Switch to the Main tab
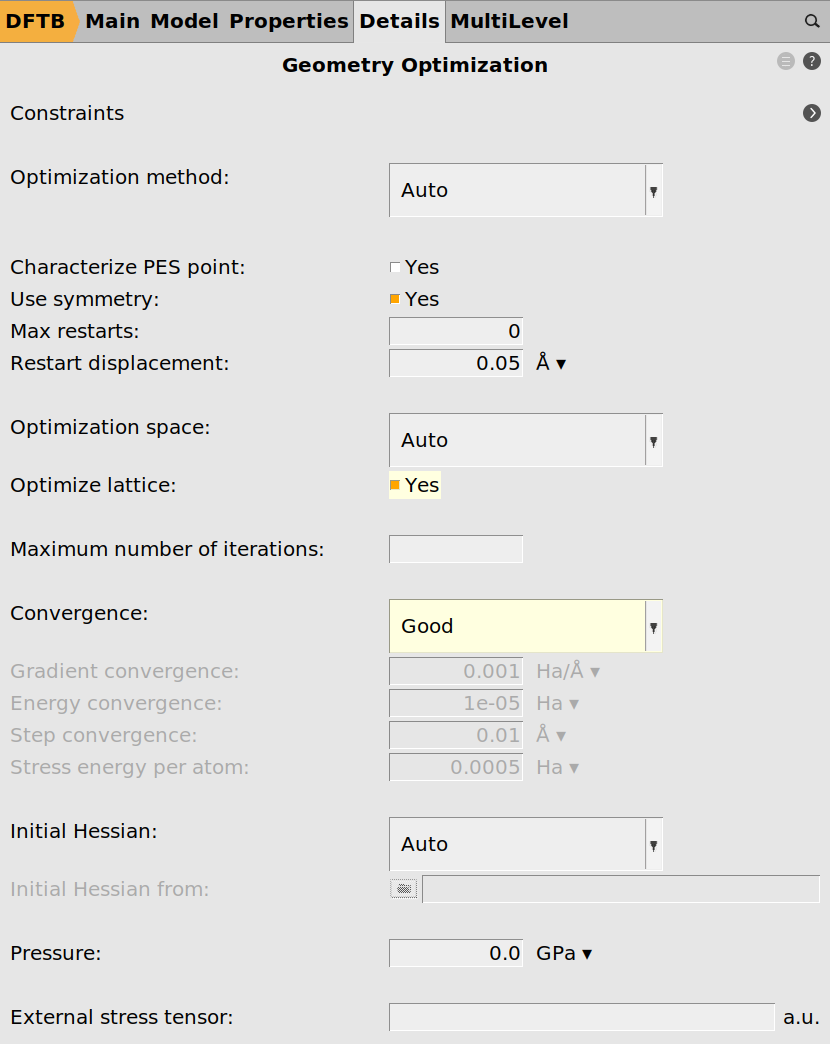The width and height of the screenshot is (830, 1044). click(x=112, y=21)
